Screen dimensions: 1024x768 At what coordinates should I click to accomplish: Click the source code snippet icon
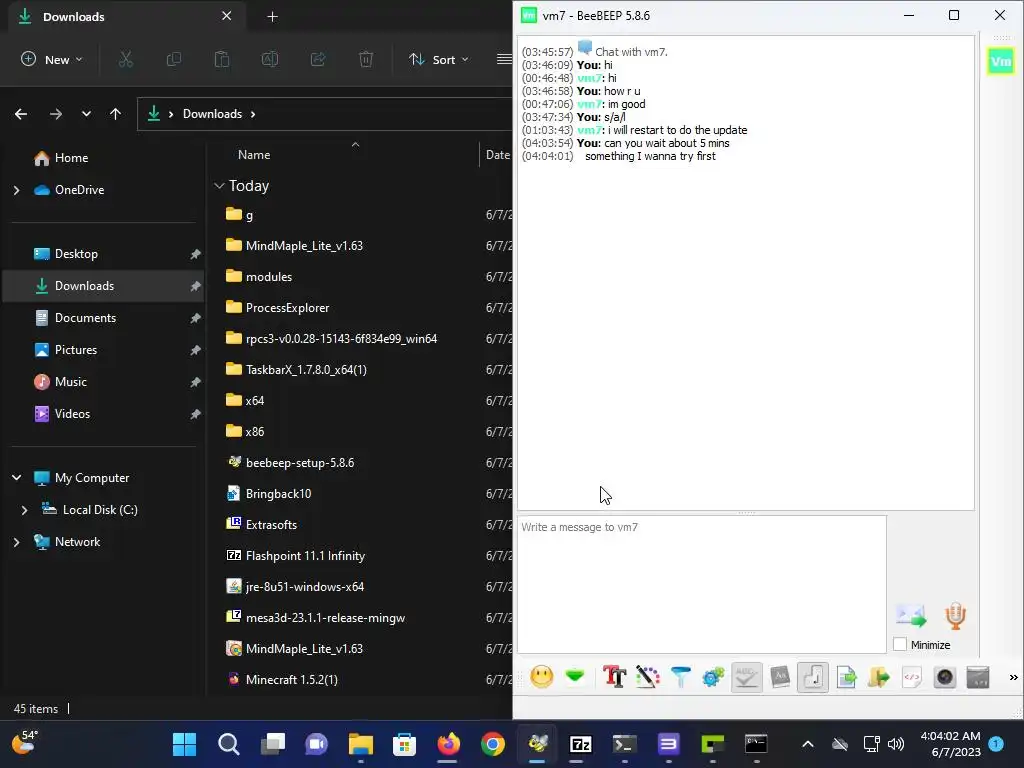click(912, 677)
